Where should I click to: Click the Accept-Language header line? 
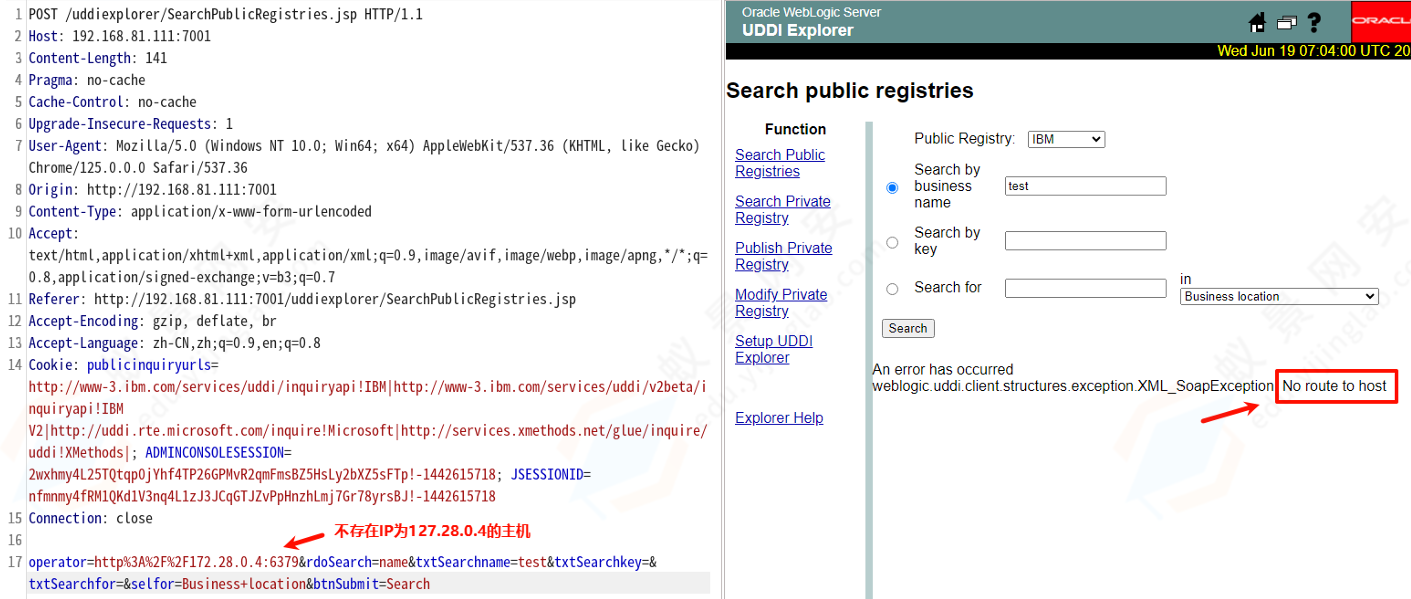tap(175, 343)
